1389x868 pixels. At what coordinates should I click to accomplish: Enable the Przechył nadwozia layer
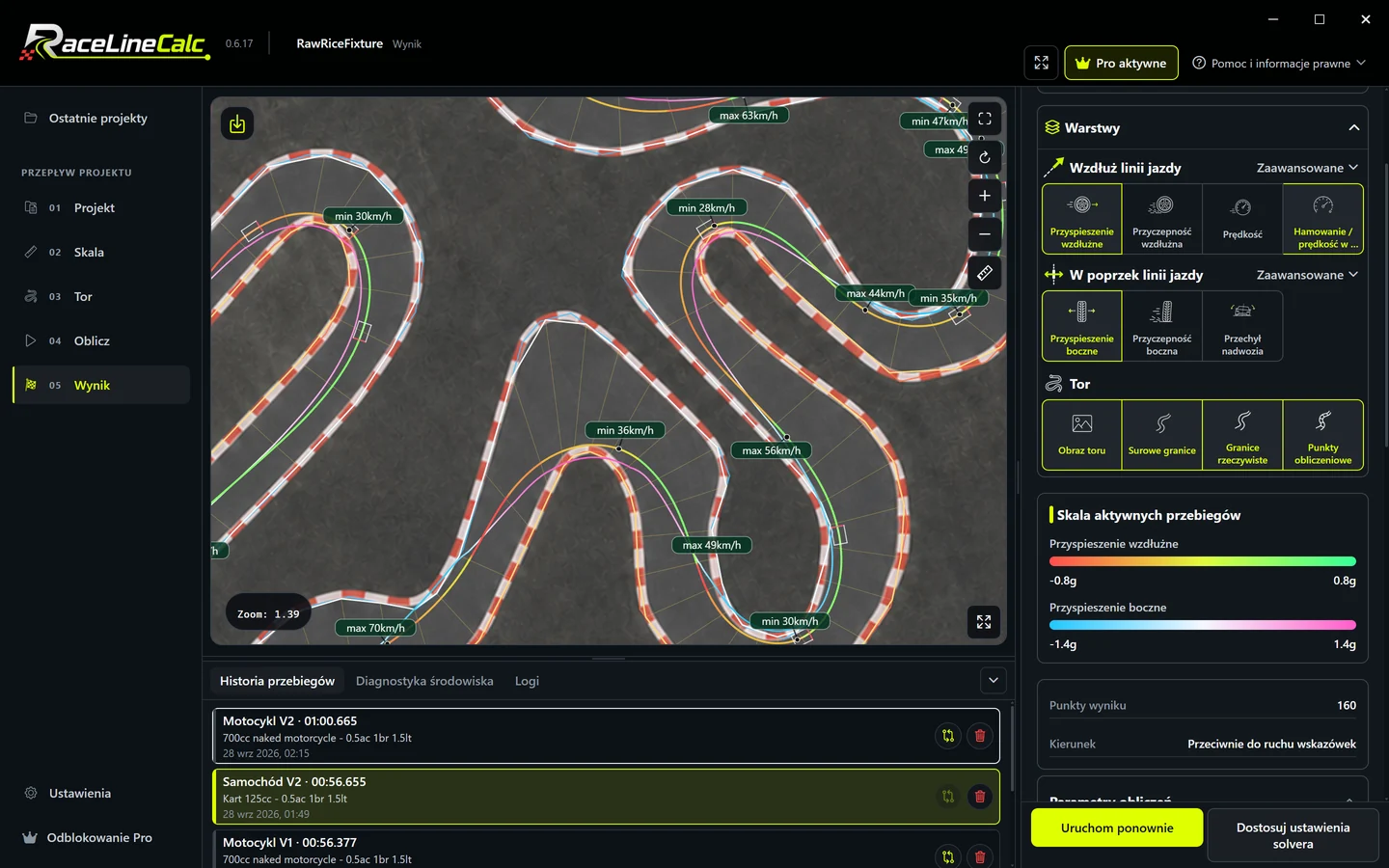point(1242,326)
